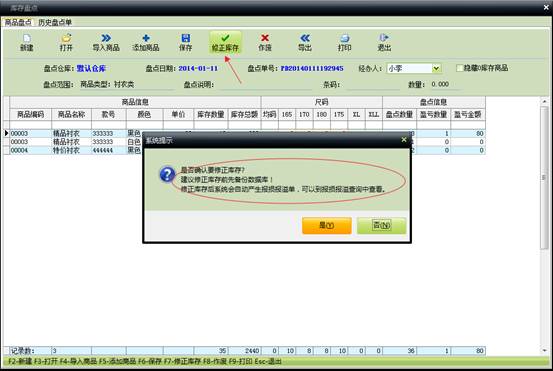Toggle the 隐藏0库存商品 checkbox

tap(460, 68)
